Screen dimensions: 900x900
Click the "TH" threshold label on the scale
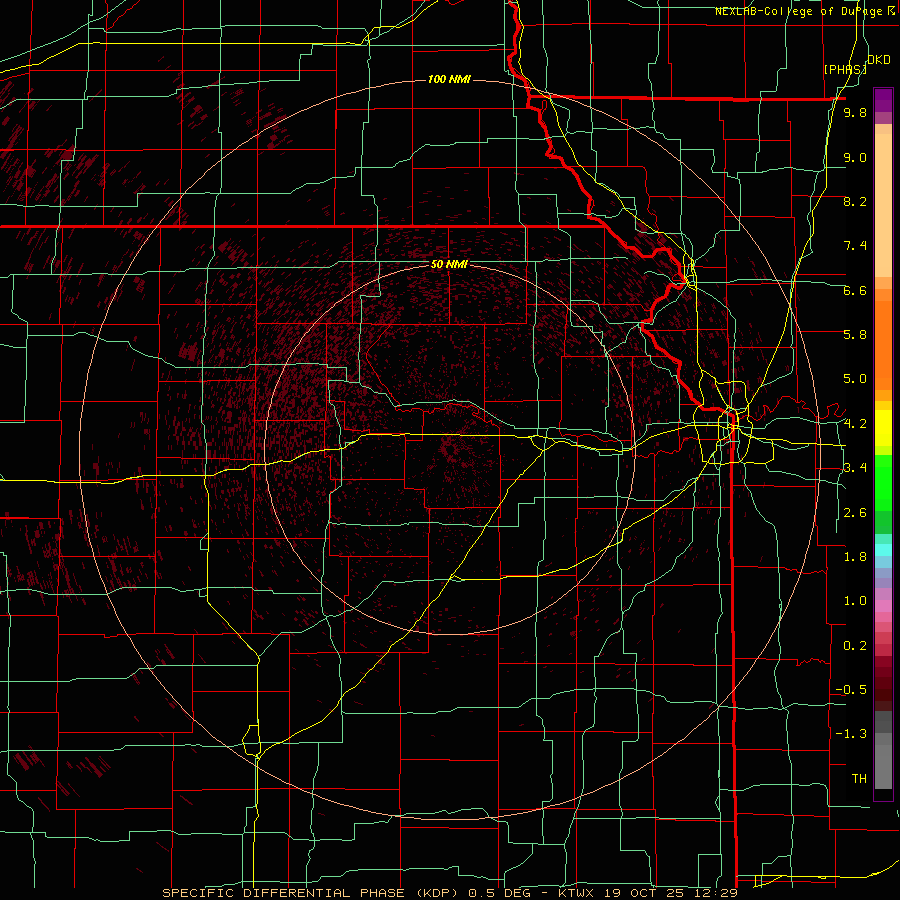pos(859,779)
